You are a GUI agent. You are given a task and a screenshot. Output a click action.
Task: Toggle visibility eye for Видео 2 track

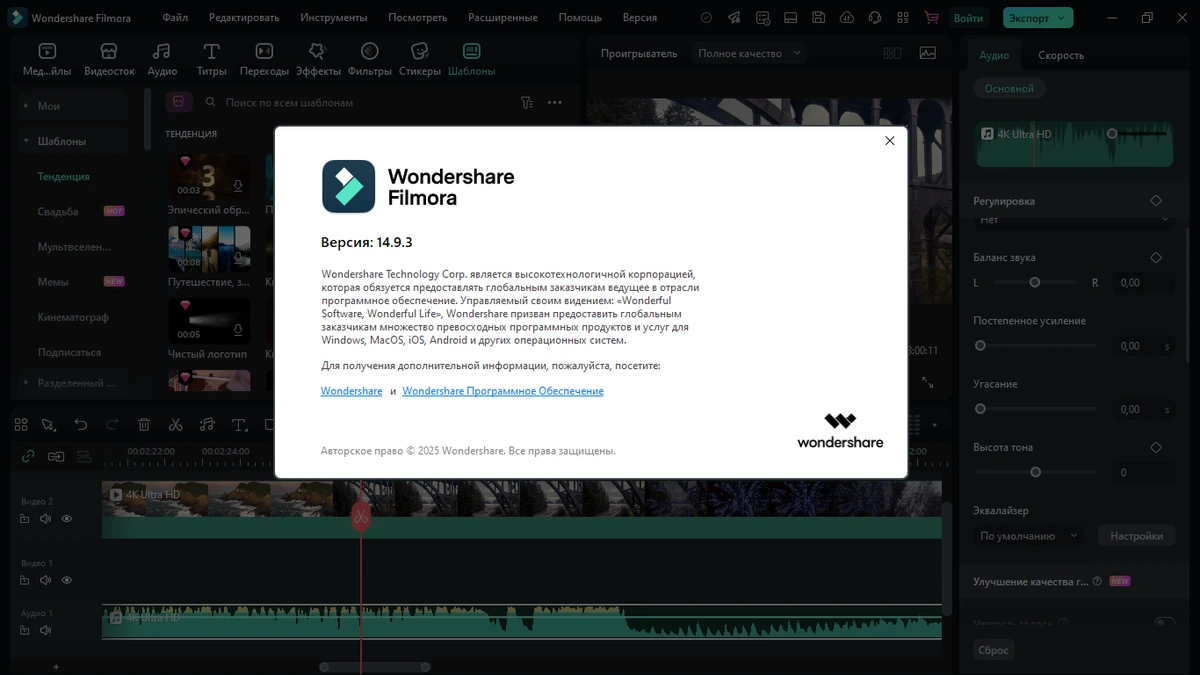pyautogui.click(x=67, y=519)
